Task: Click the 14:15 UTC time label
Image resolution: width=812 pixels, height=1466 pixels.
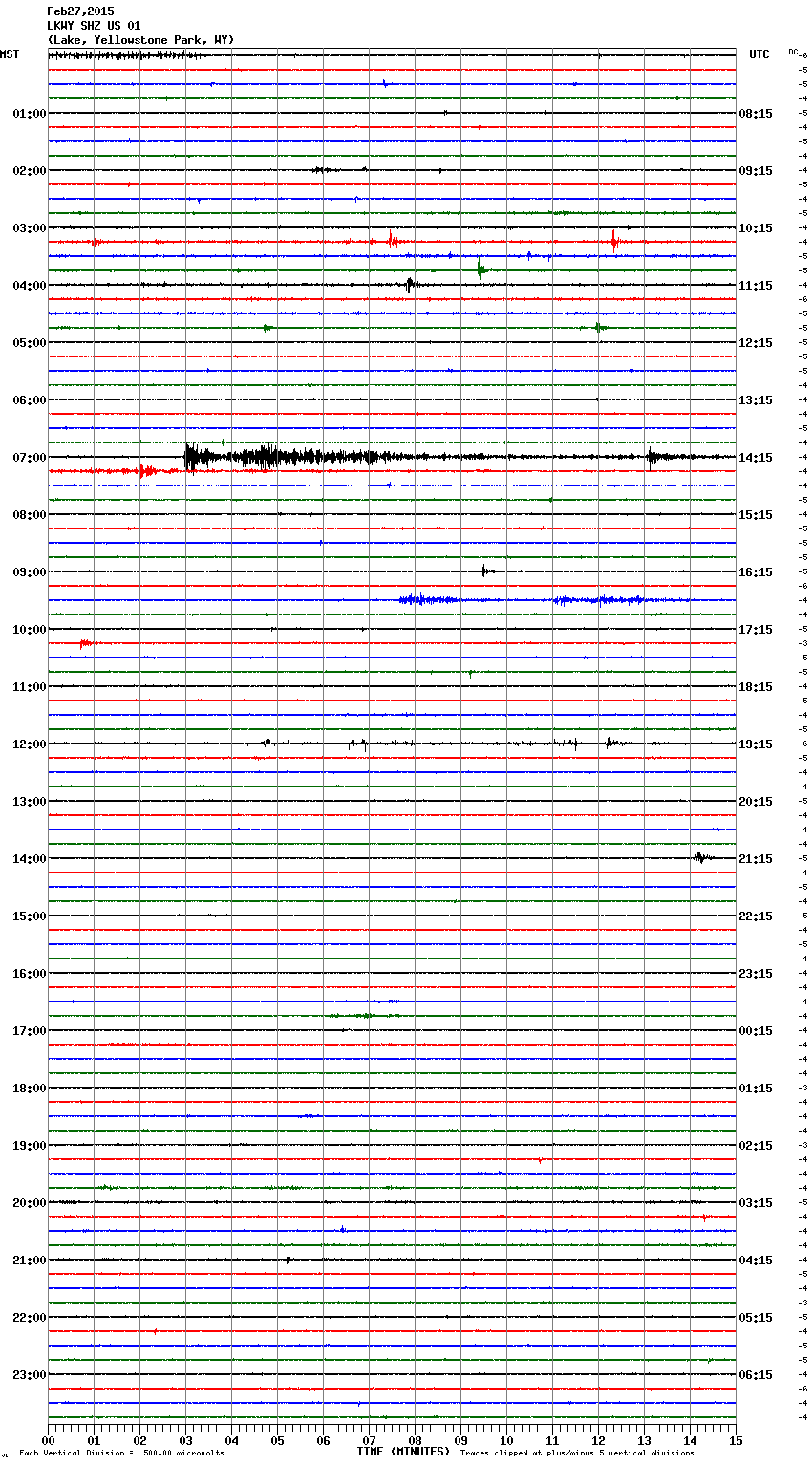Action: (x=756, y=458)
